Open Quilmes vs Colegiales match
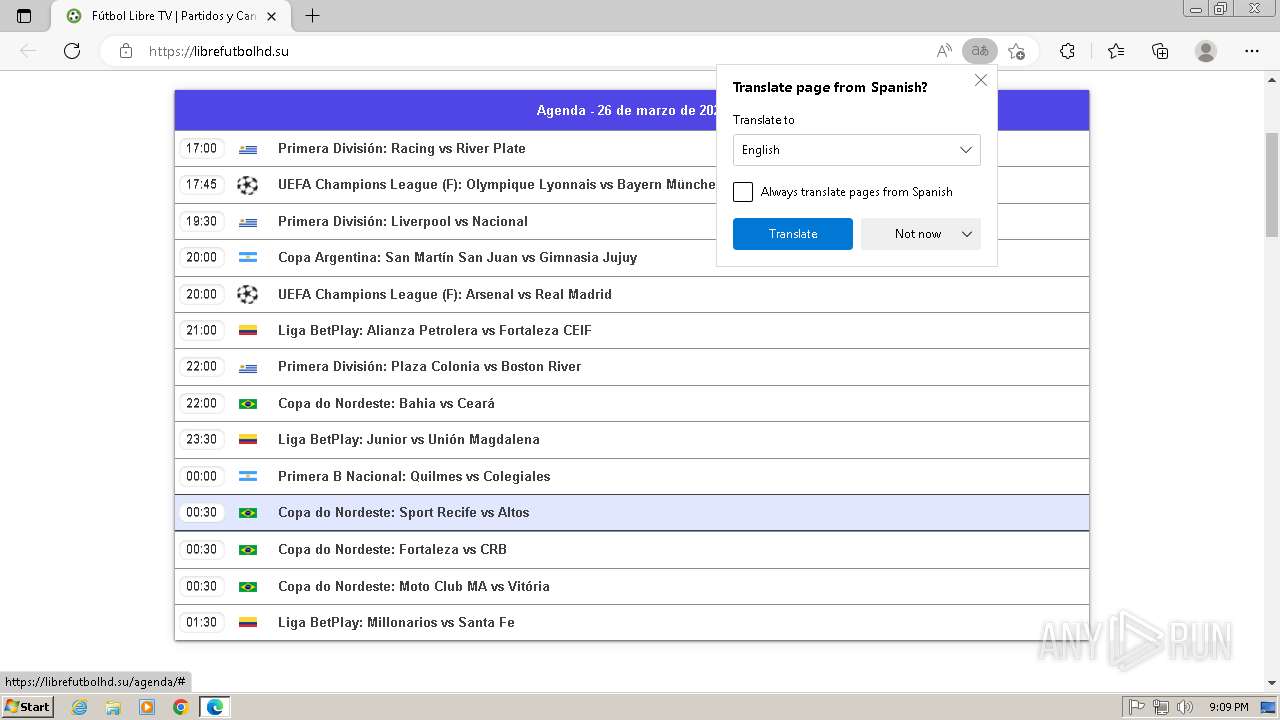 414,476
